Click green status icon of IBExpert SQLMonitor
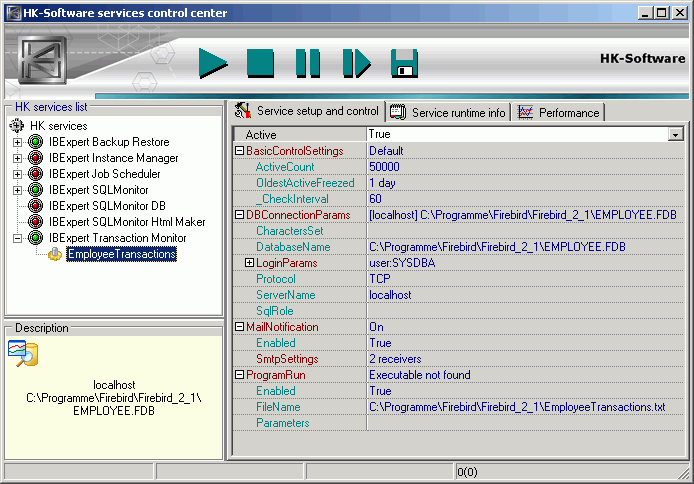The width and height of the screenshot is (694, 484). click(35, 189)
